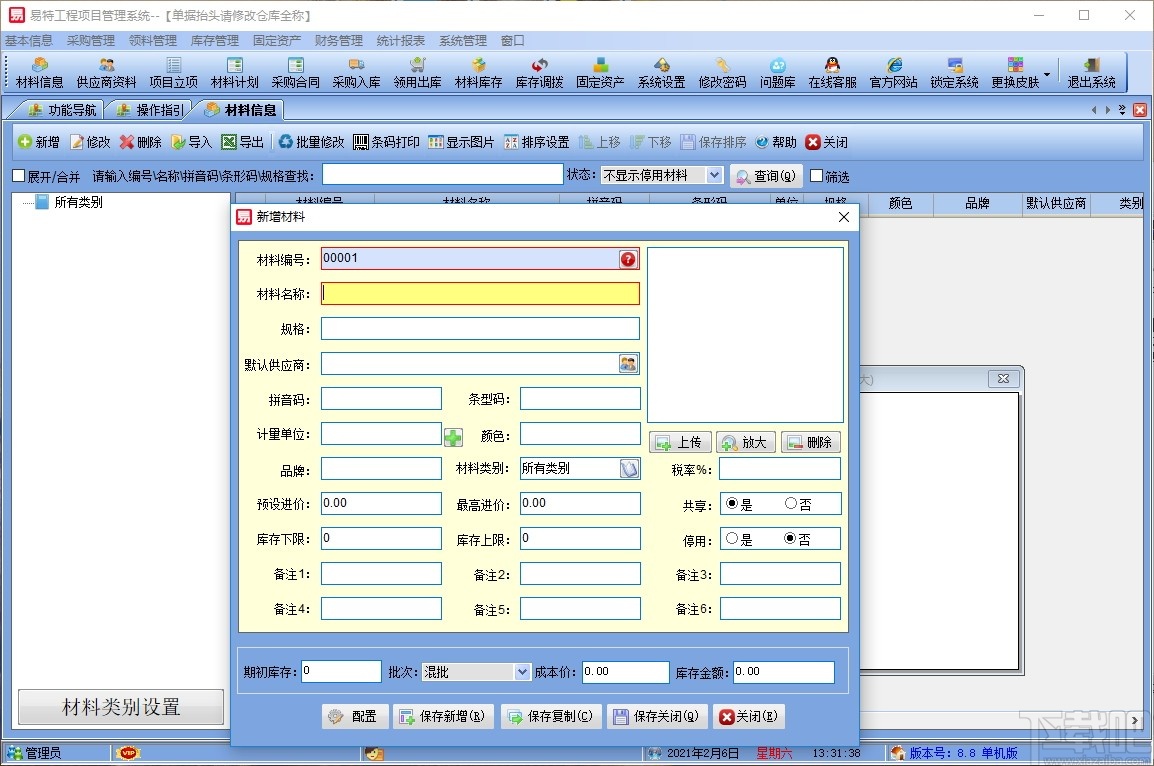
Task: Select 停用 否 radio button
Action: [x=790, y=539]
